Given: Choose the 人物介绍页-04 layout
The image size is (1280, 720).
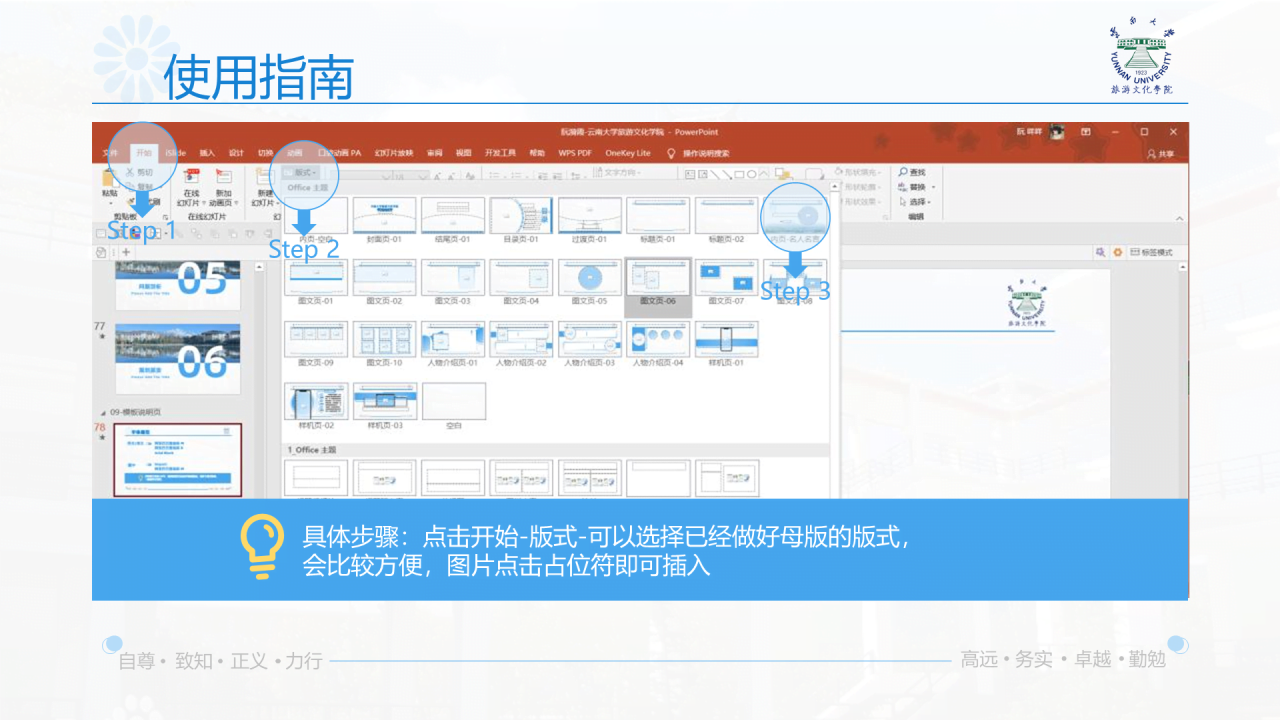Looking at the screenshot, I should [x=658, y=344].
